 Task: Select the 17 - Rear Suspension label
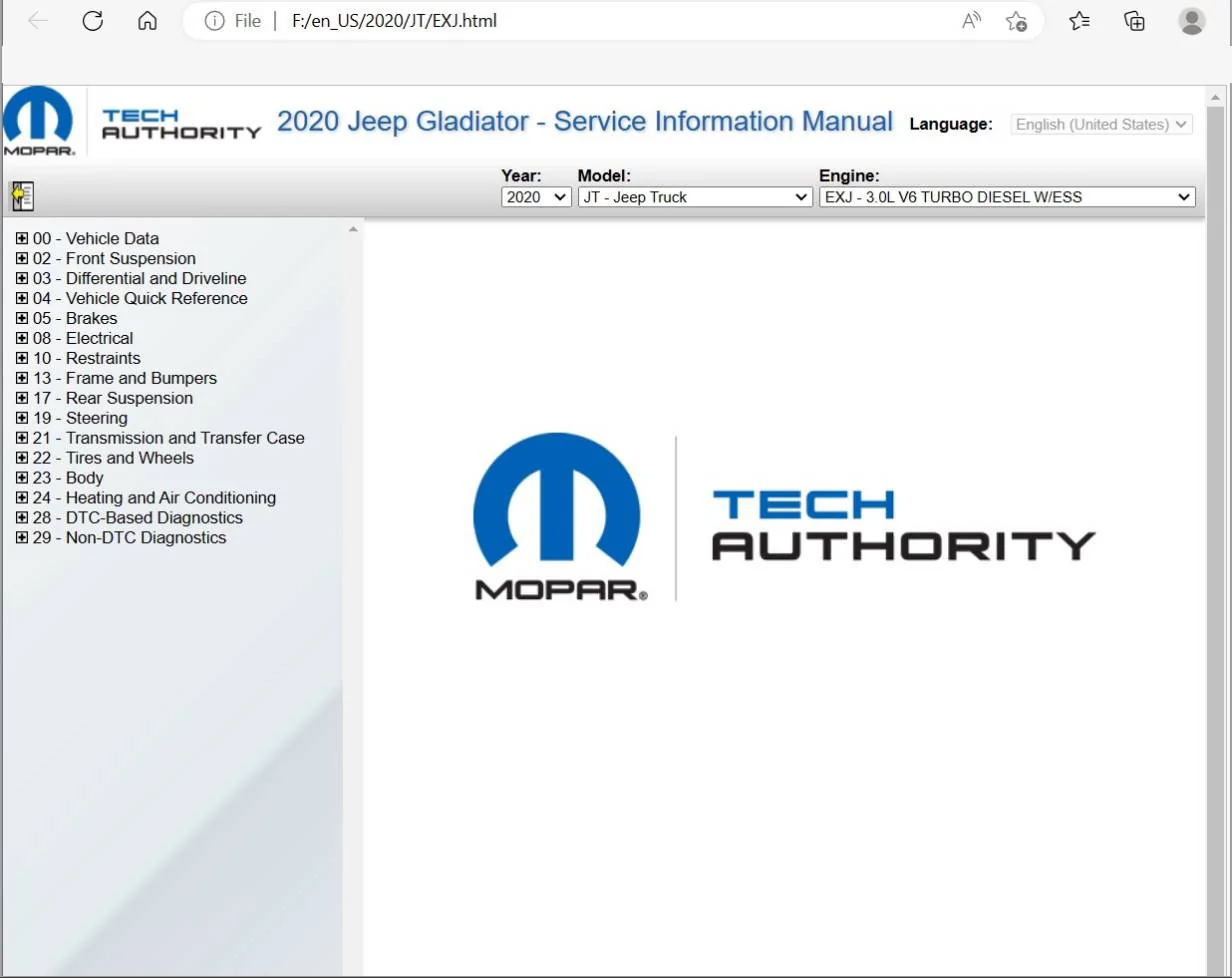click(113, 398)
